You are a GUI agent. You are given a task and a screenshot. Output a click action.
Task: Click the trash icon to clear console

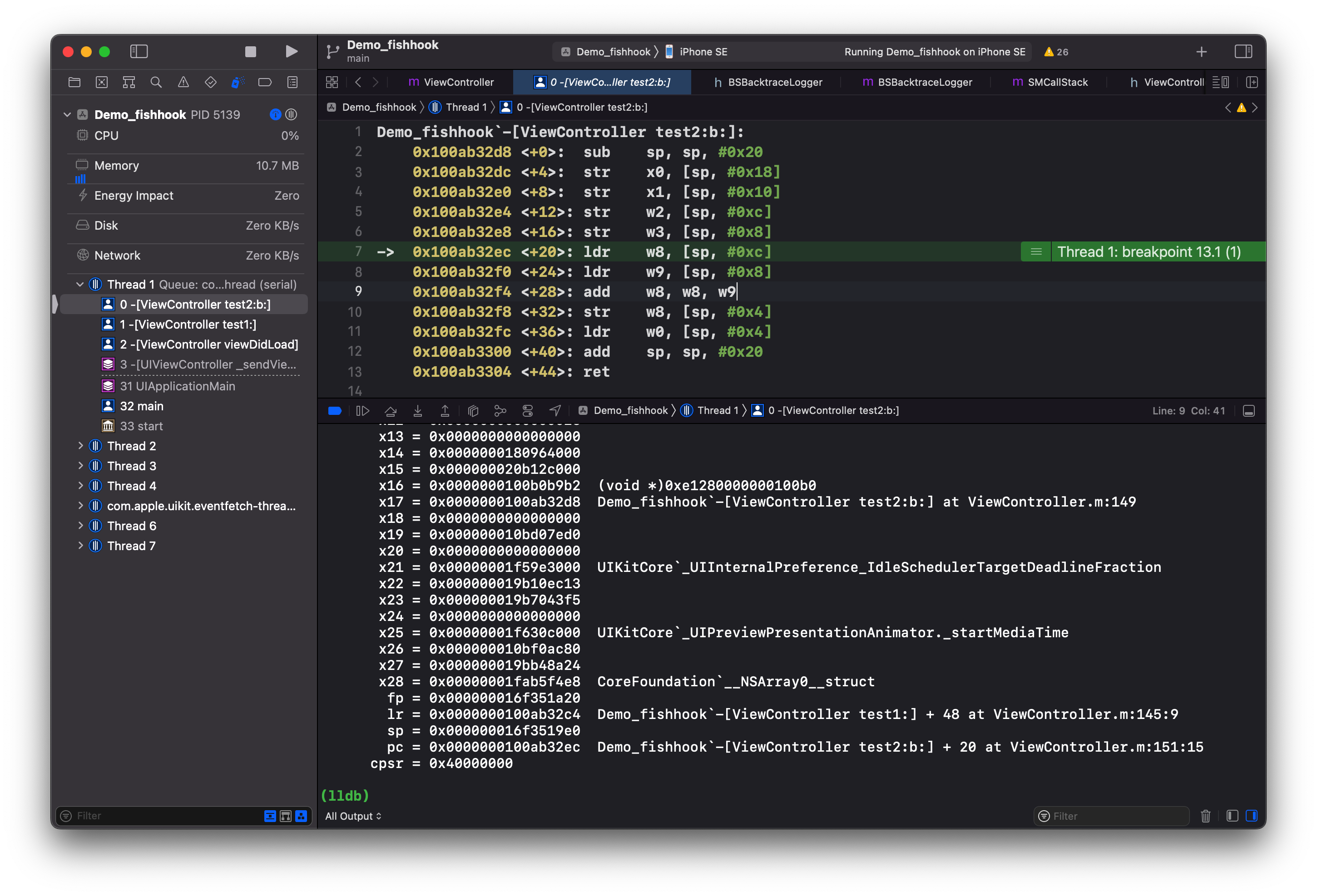pos(1205,816)
